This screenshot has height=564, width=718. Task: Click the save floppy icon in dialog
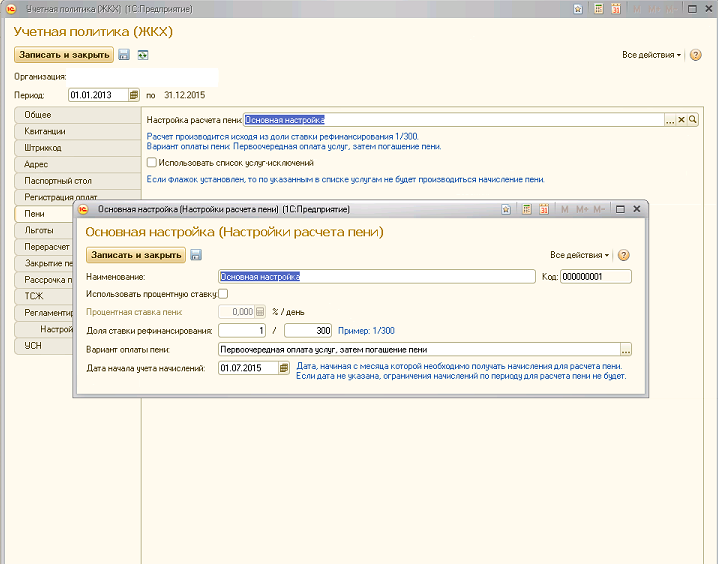coord(196,255)
